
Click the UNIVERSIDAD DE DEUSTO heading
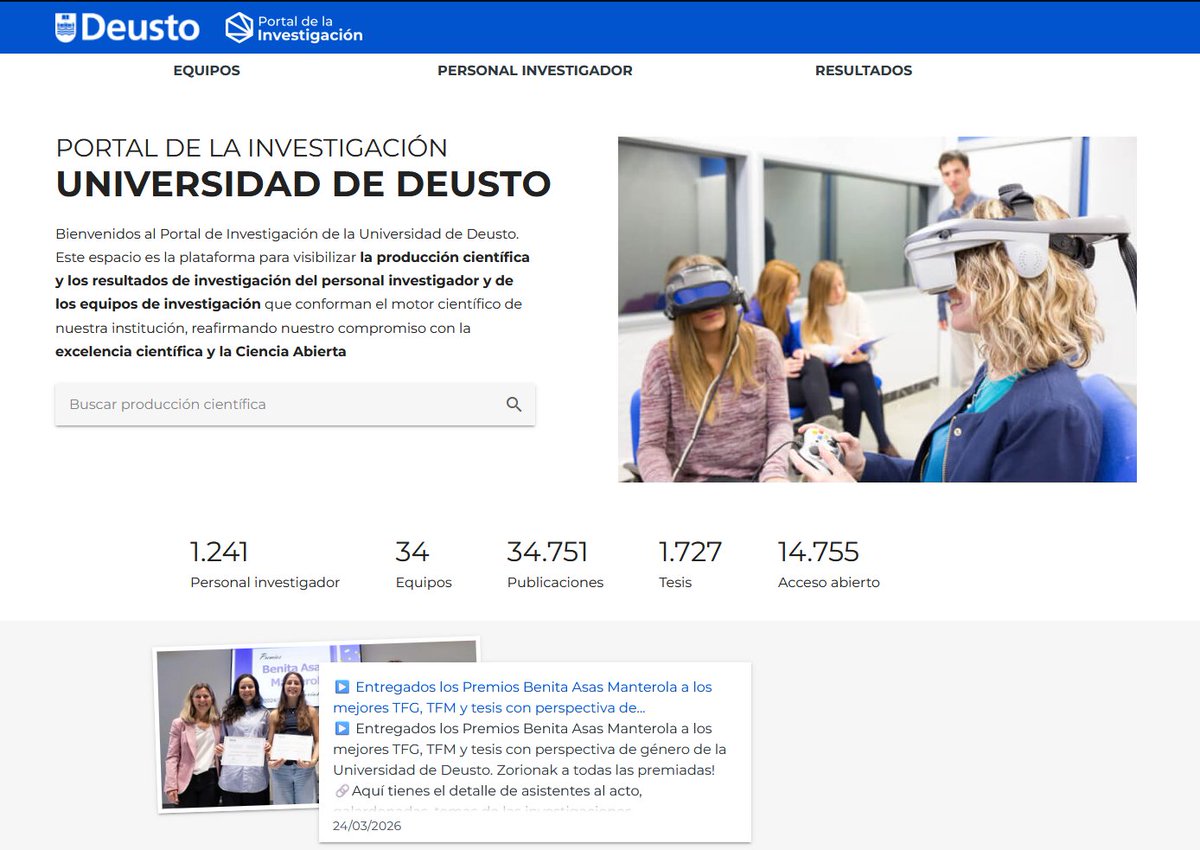point(303,184)
